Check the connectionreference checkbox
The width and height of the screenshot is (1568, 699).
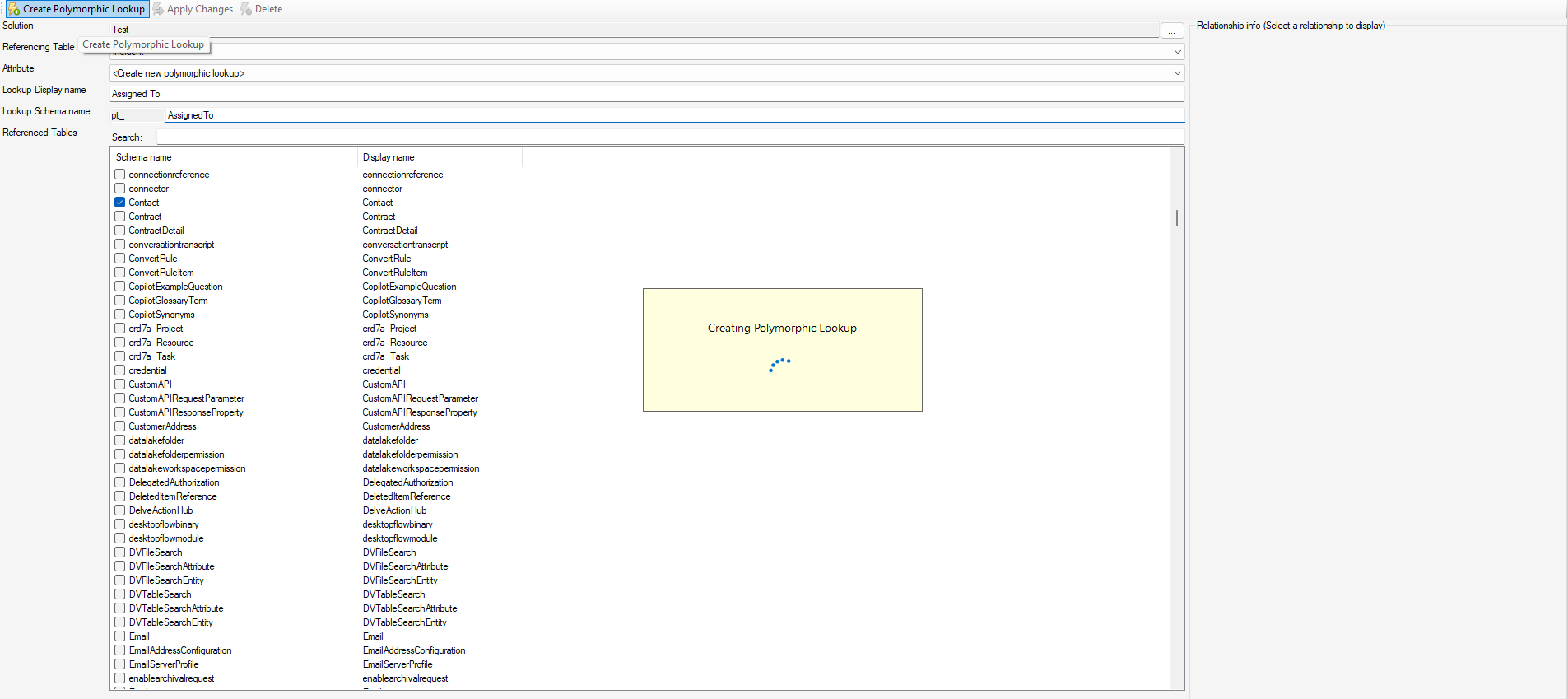[x=120, y=175]
